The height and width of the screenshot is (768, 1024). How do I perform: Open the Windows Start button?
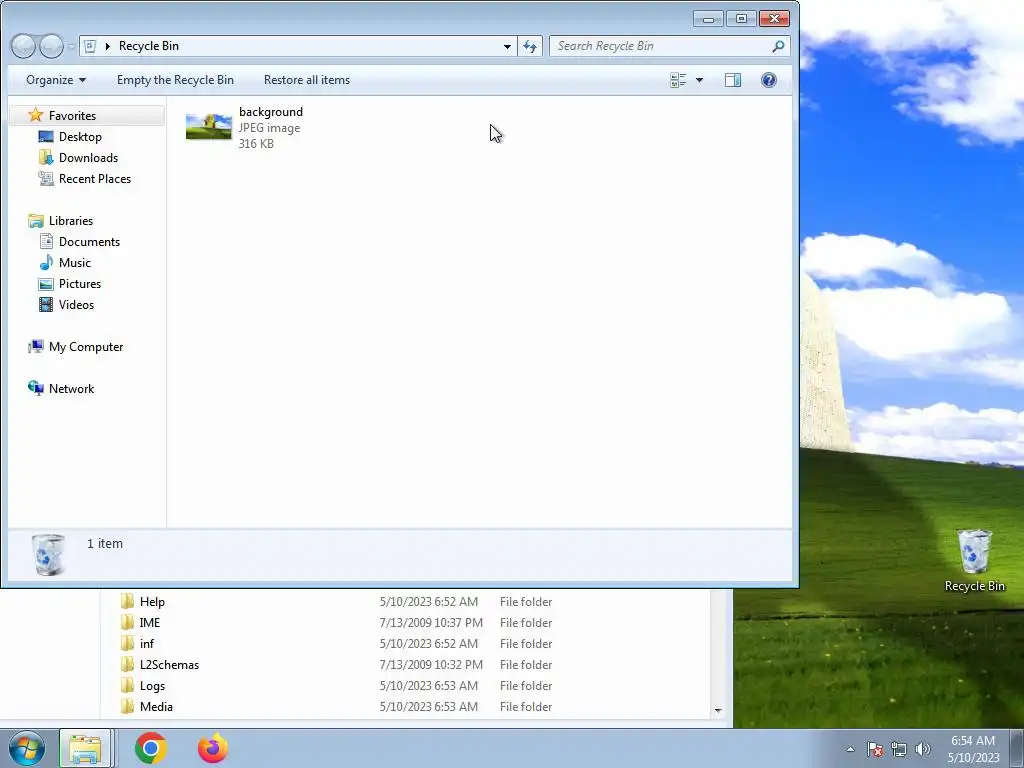point(27,748)
